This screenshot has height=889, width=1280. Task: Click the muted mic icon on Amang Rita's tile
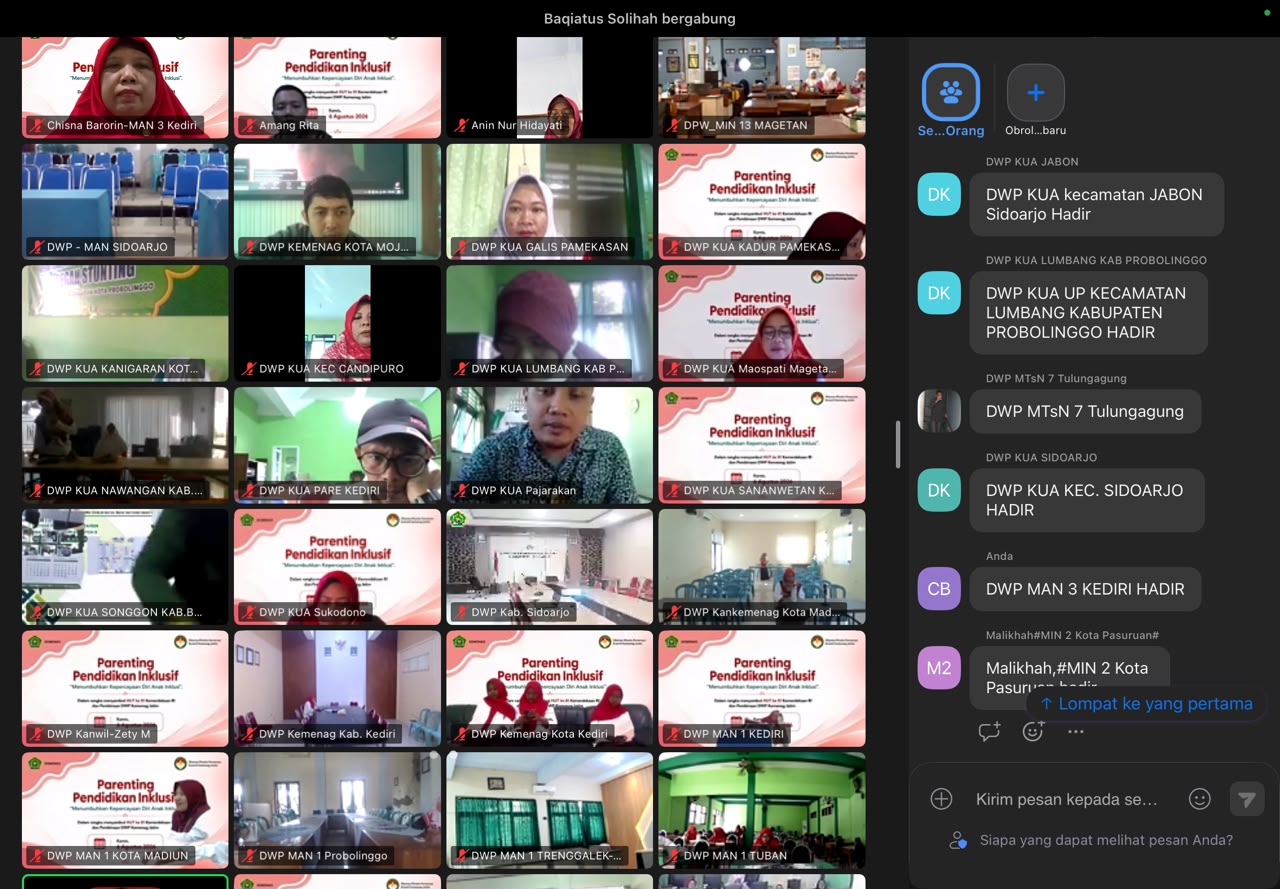[x=248, y=126]
